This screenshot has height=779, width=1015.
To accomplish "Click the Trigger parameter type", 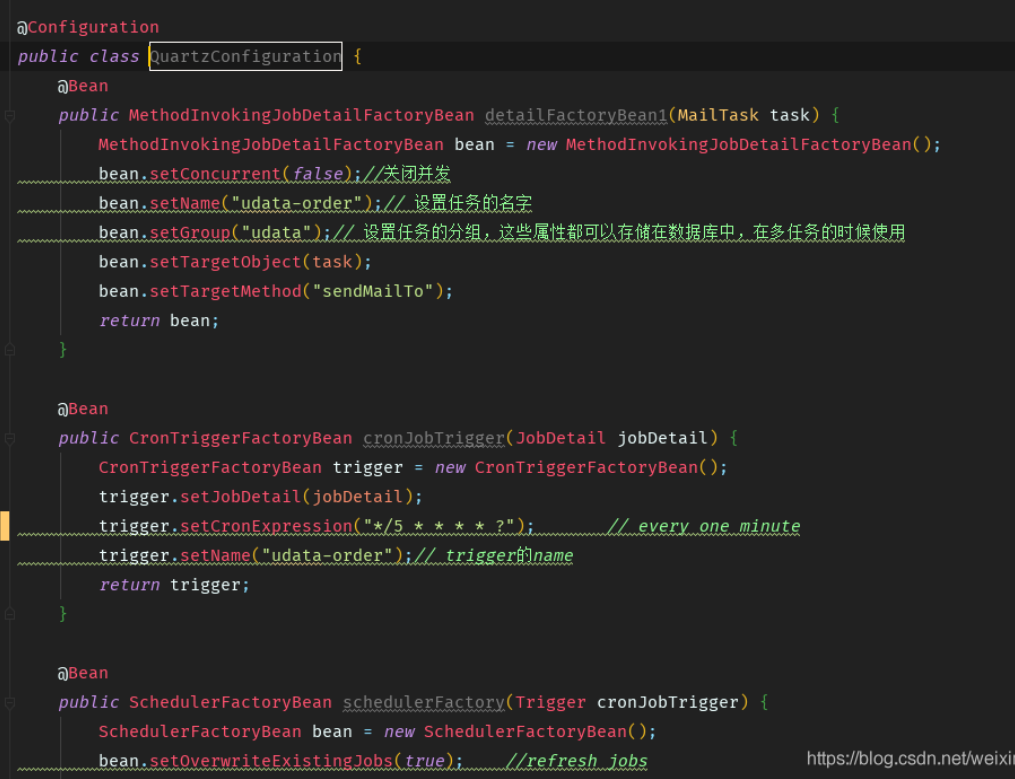I will (550, 703).
